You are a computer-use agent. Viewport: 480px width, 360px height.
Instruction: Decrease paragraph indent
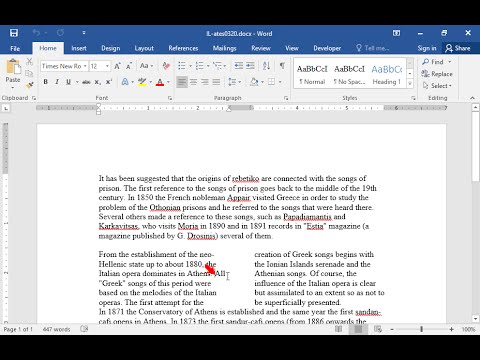click(x=239, y=66)
